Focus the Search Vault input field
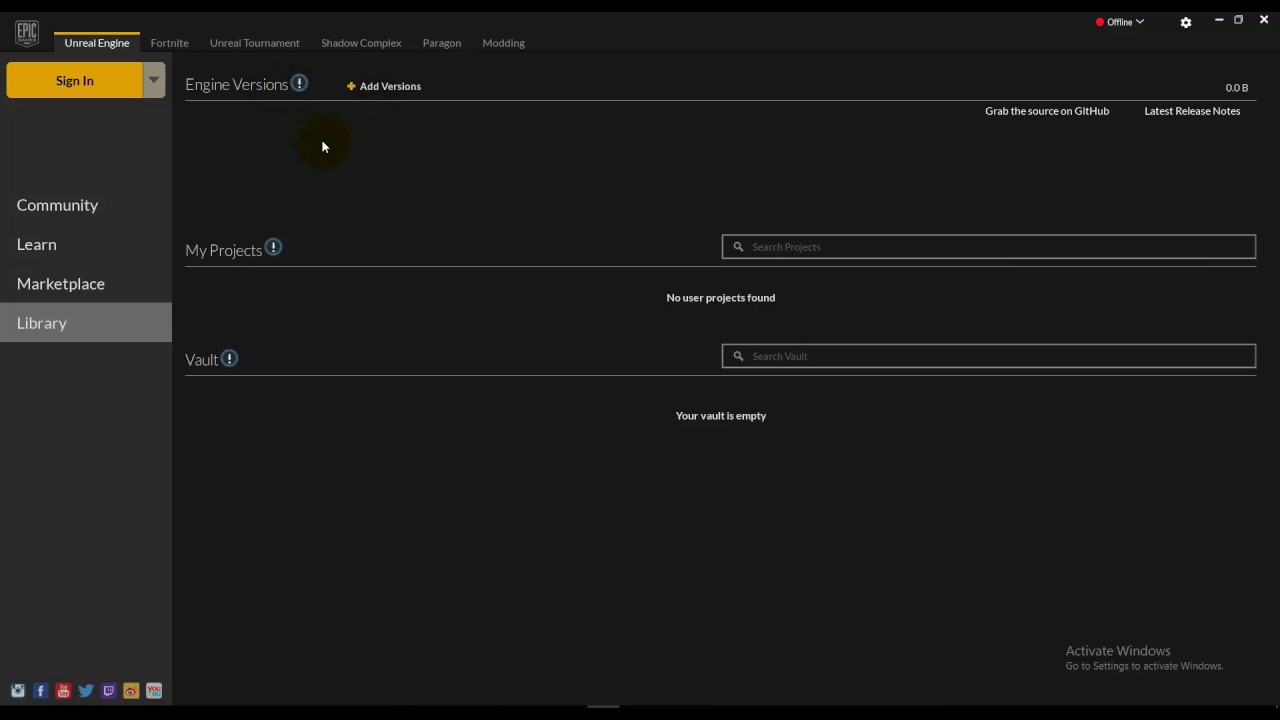Screen dimensions: 1280x720 pyautogui.click(x=989, y=356)
